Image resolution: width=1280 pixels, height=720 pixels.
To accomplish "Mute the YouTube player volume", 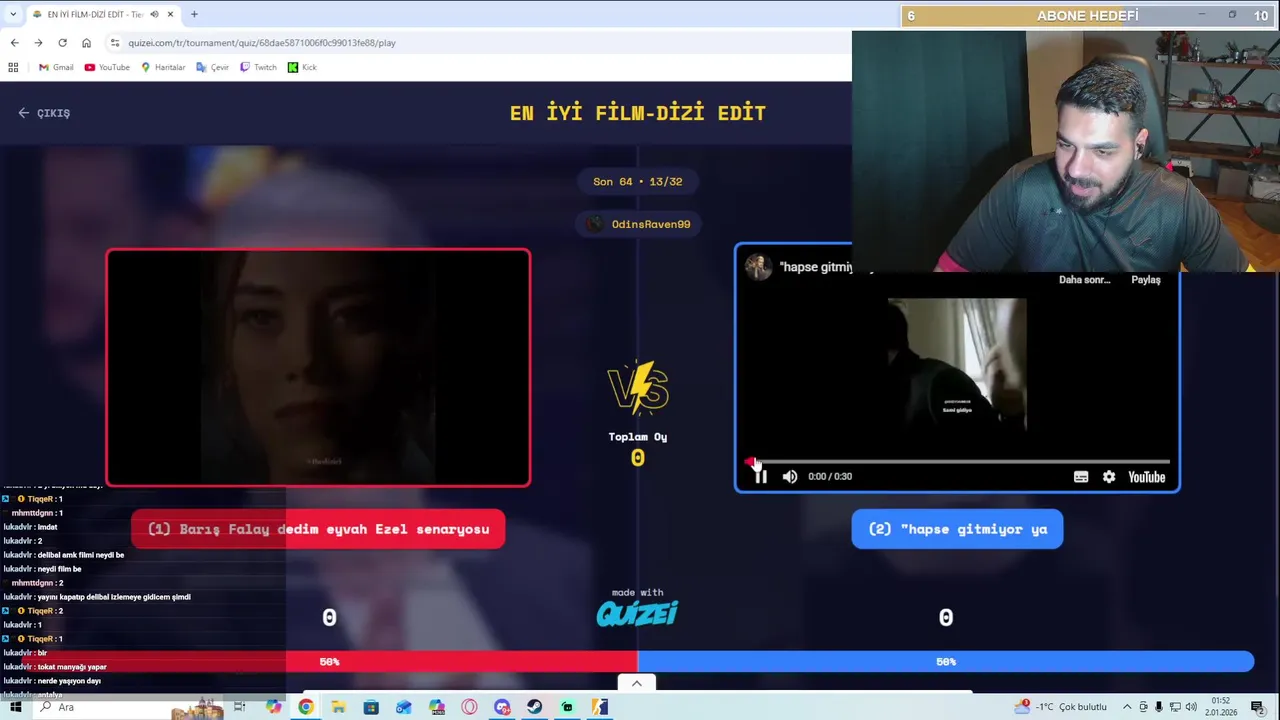I will point(790,477).
